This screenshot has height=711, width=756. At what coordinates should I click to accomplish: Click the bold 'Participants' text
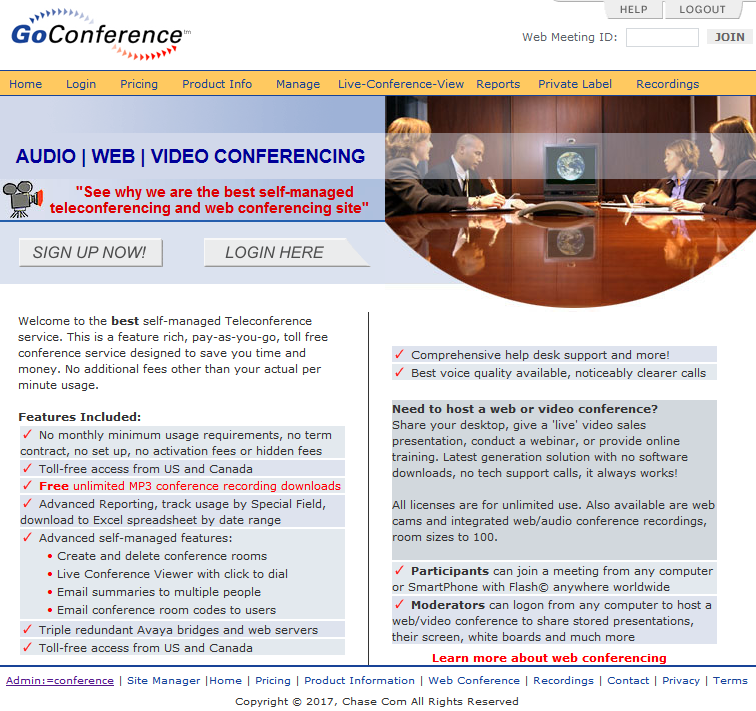click(450, 571)
